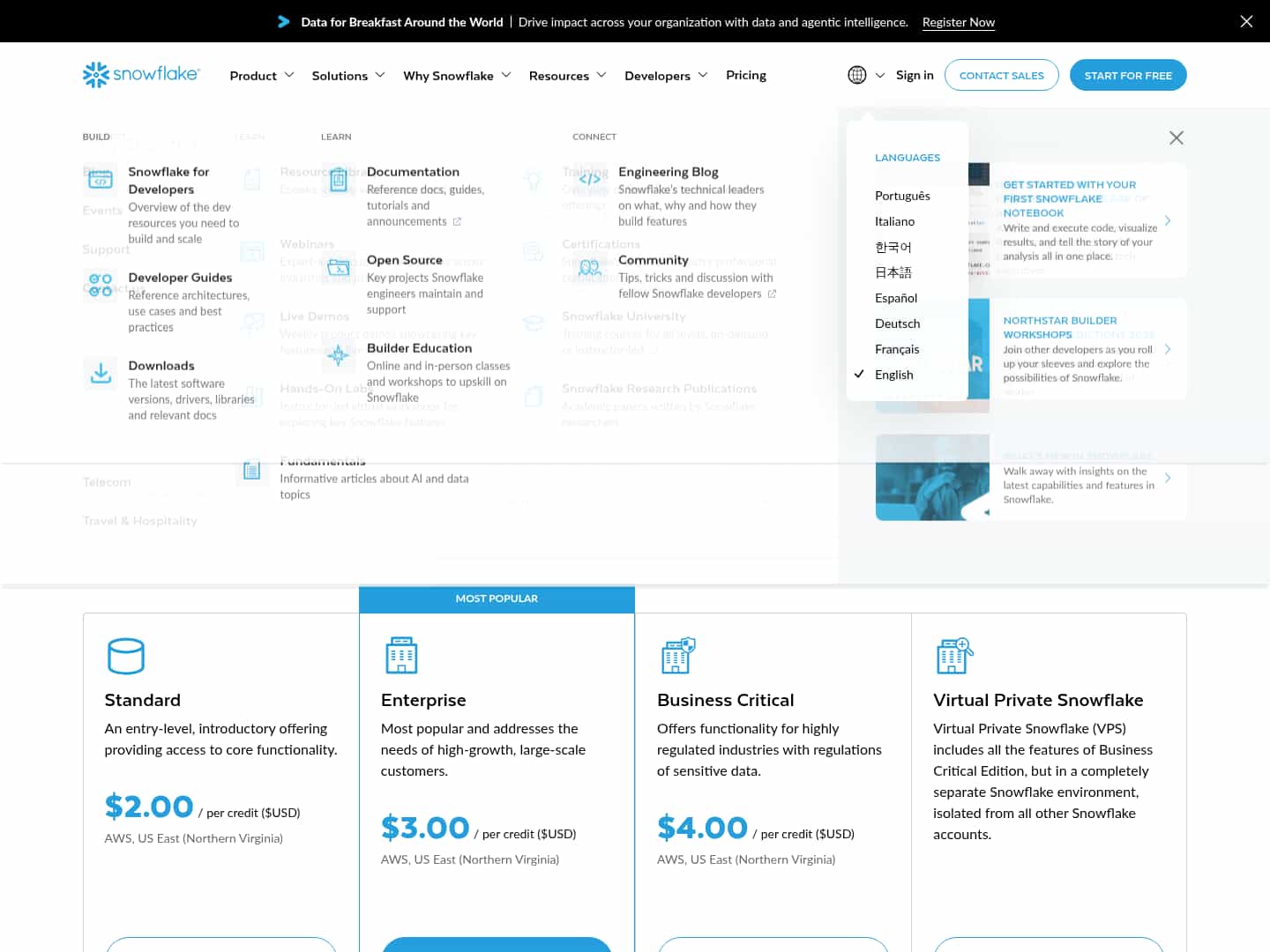The width and height of the screenshot is (1270, 952).
Task: Switch language to Deutsch
Action: 897,324
